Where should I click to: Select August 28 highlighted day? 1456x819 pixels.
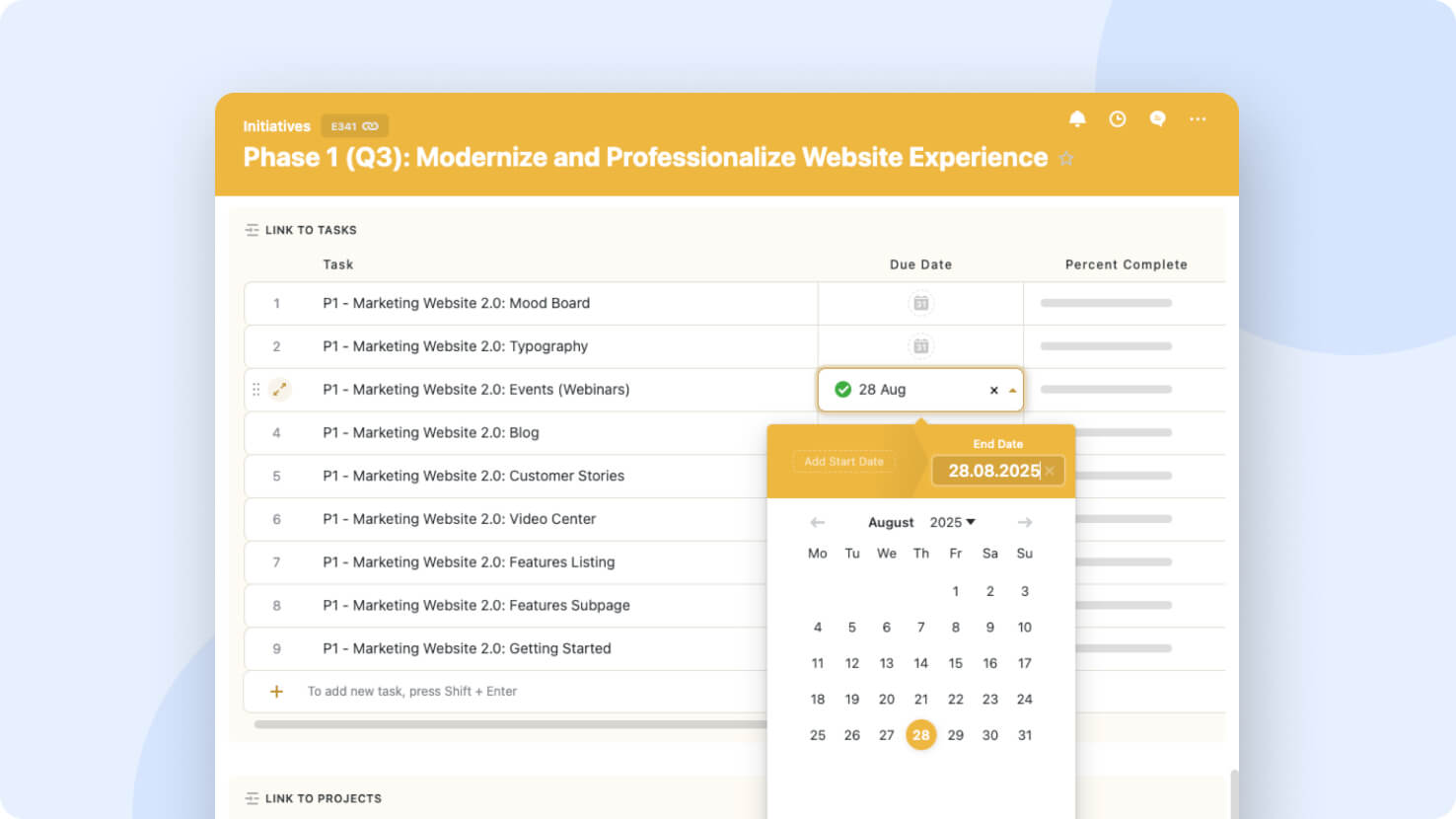point(920,735)
